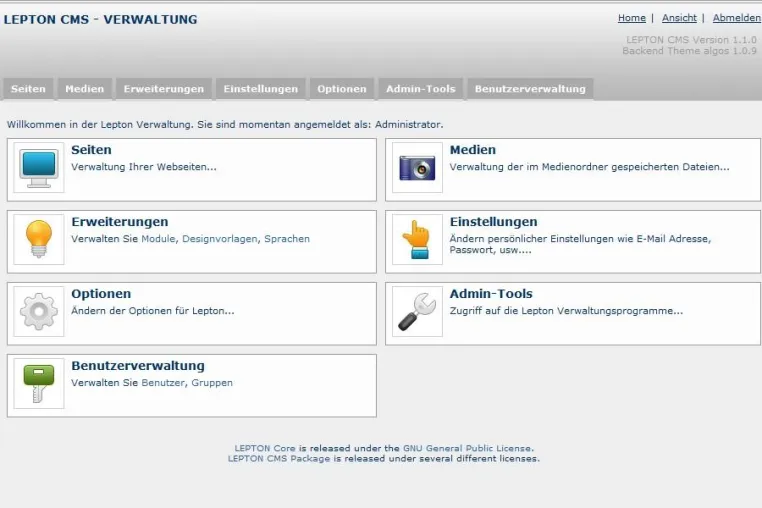Click 'Ändern der Optionen für Lepton...' text

pyautogui.click(x=153, y=311)
